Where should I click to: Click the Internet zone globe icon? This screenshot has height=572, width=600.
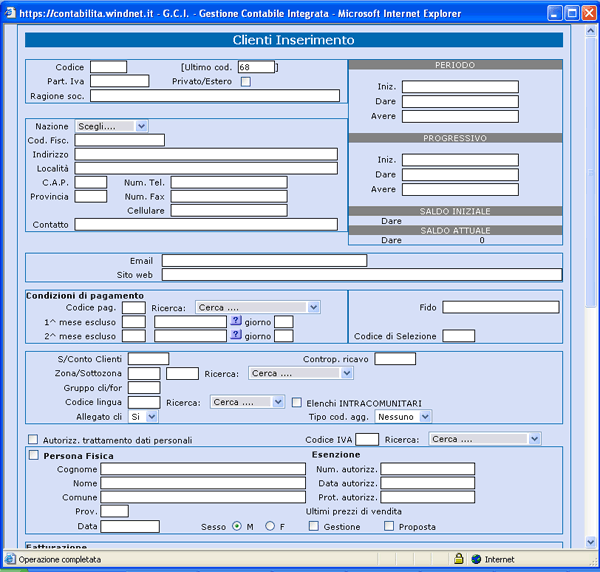click(476, 559)
